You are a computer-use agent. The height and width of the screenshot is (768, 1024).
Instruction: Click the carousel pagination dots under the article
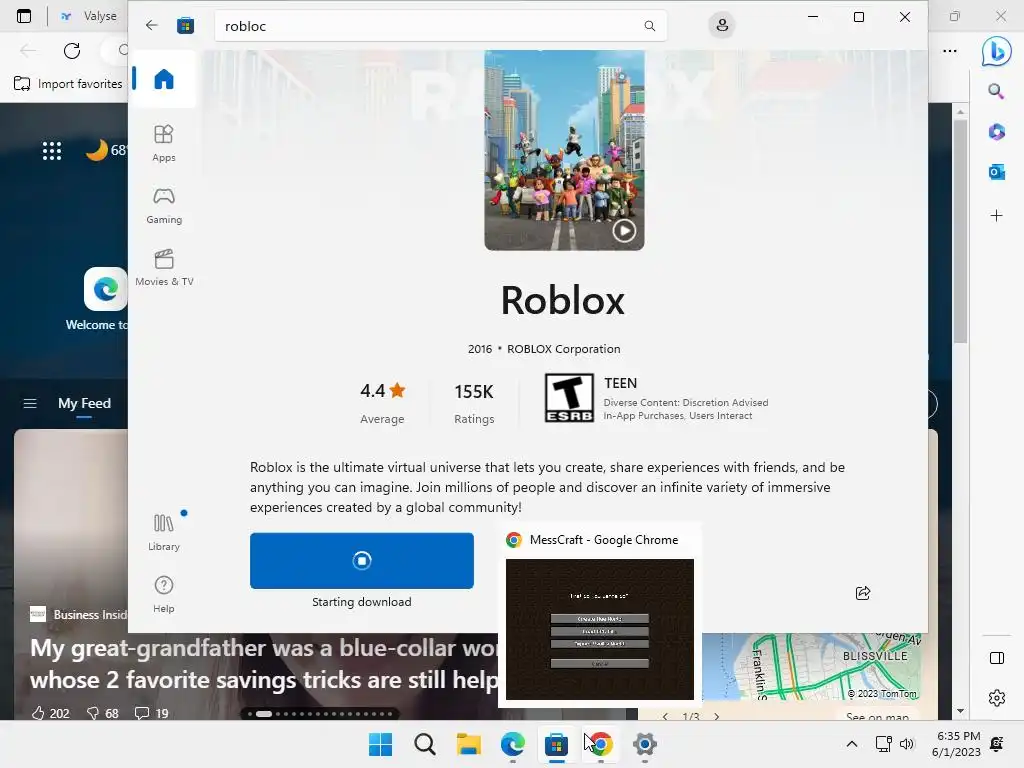(x=319, y=714)
